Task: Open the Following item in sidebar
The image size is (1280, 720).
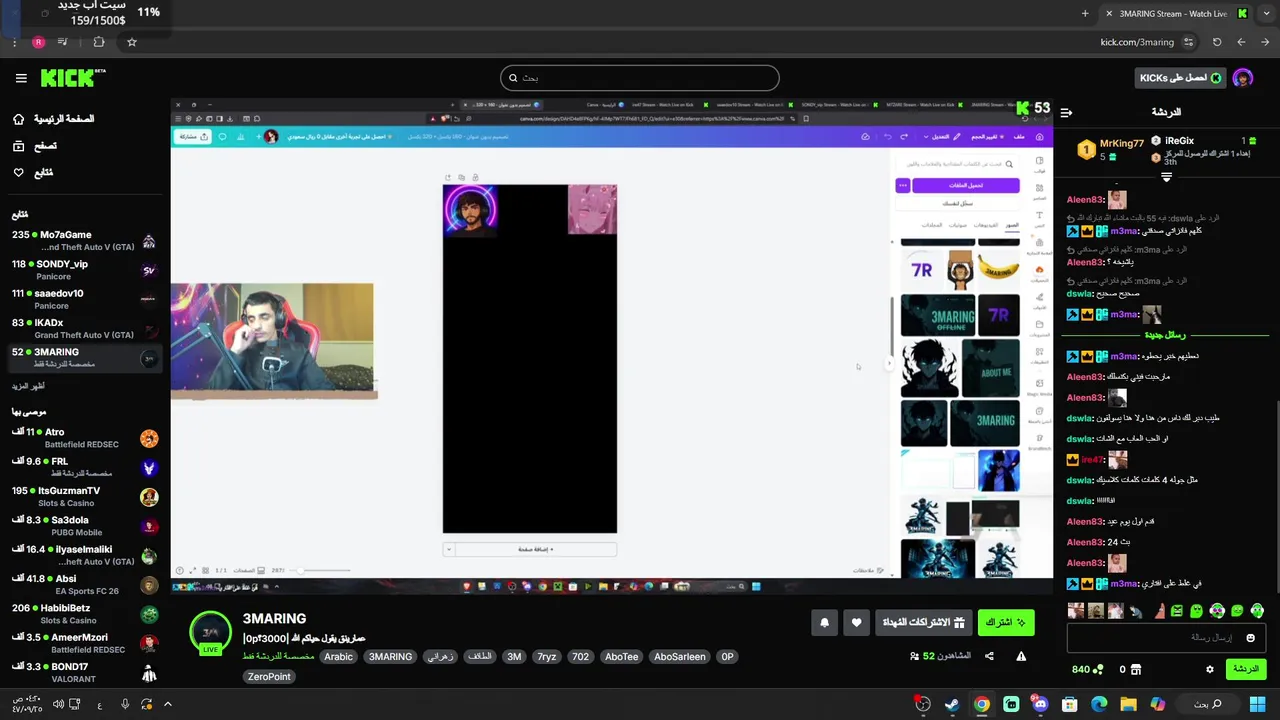Action: click(34, 173)
